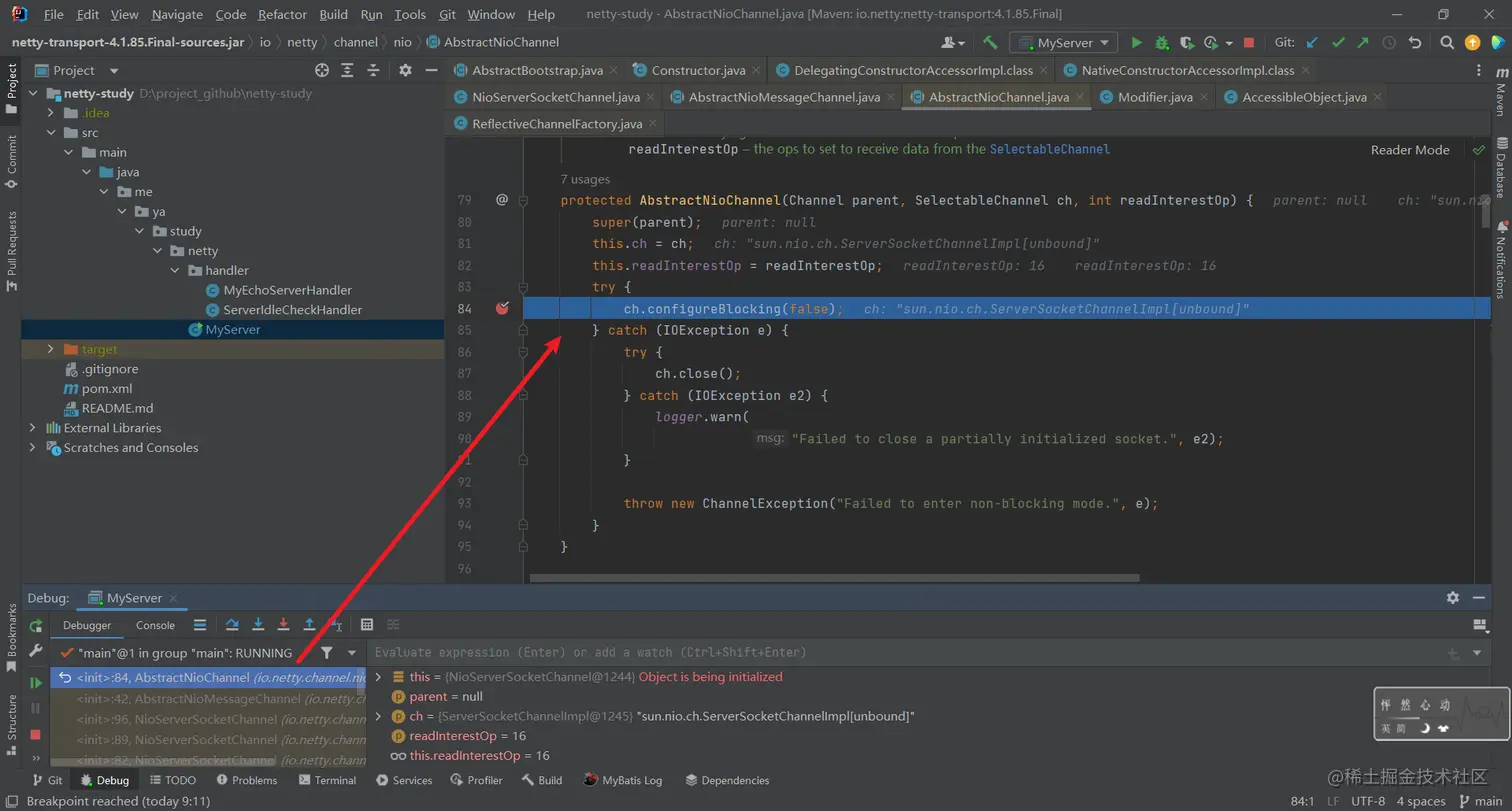This screenshot has height=811, width=1512.
Task: Switch to NioServerSocketChannel.java tab
Action: tap(553, 97)
